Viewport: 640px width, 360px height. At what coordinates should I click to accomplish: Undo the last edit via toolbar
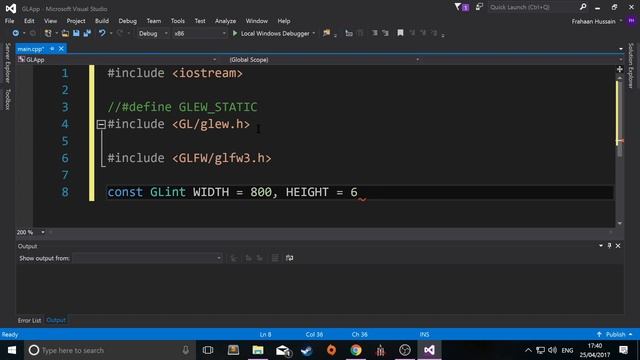tap(102, 33)
